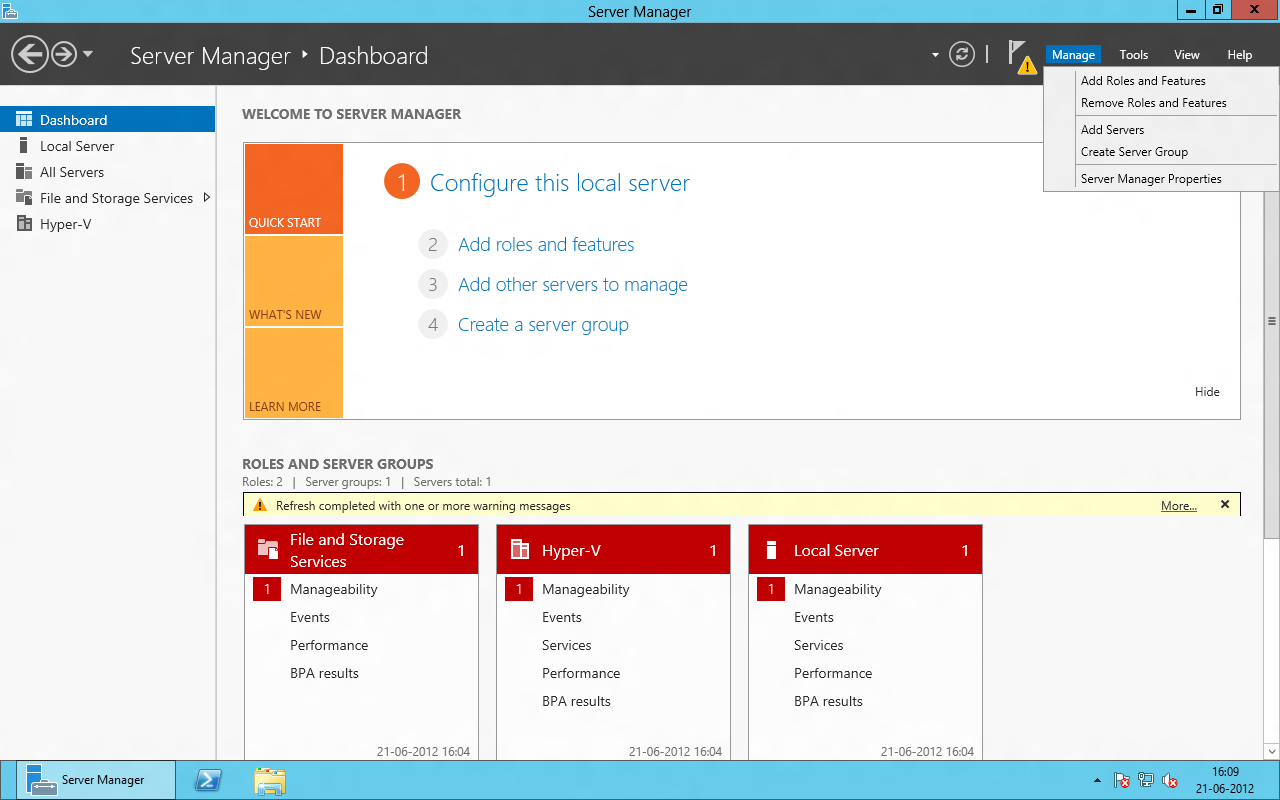
Task: Click Add roles and features link
Action: 546,245
